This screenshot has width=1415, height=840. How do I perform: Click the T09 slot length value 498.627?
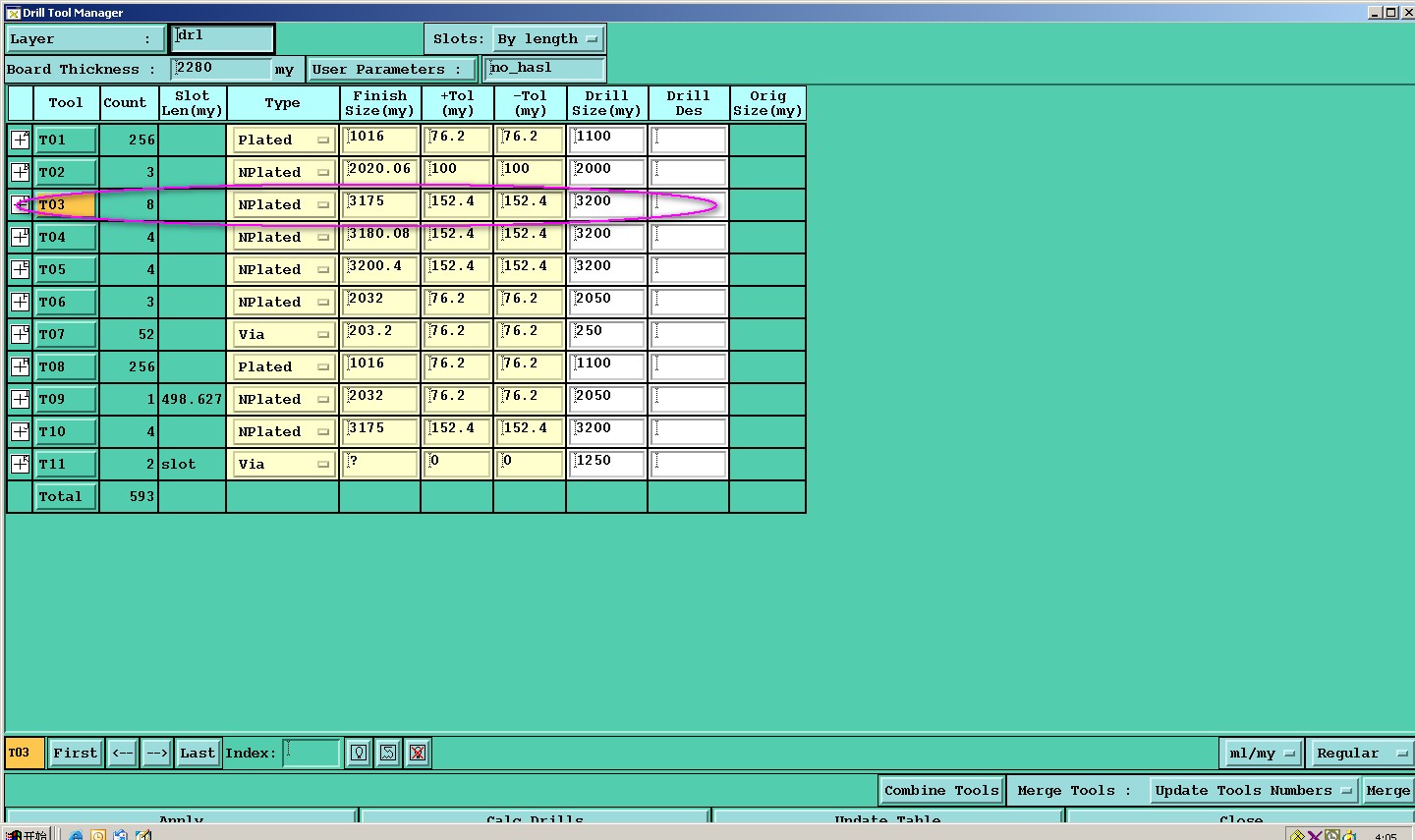[192, 399]
